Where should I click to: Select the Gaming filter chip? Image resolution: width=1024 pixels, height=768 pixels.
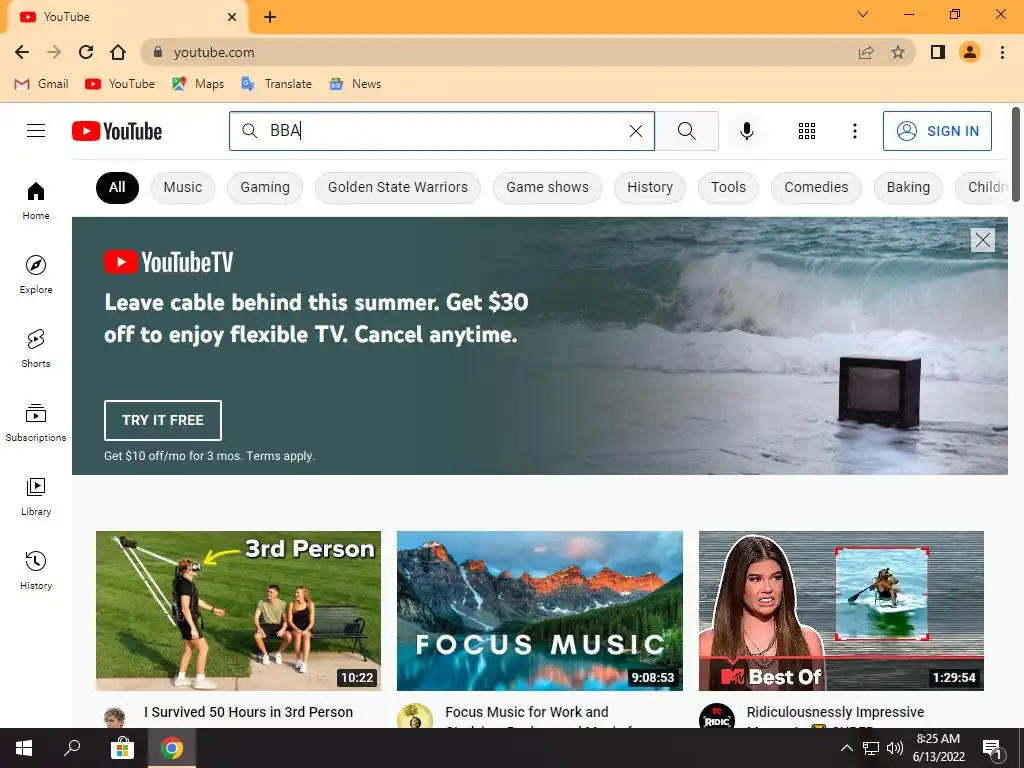coord(264,187)
